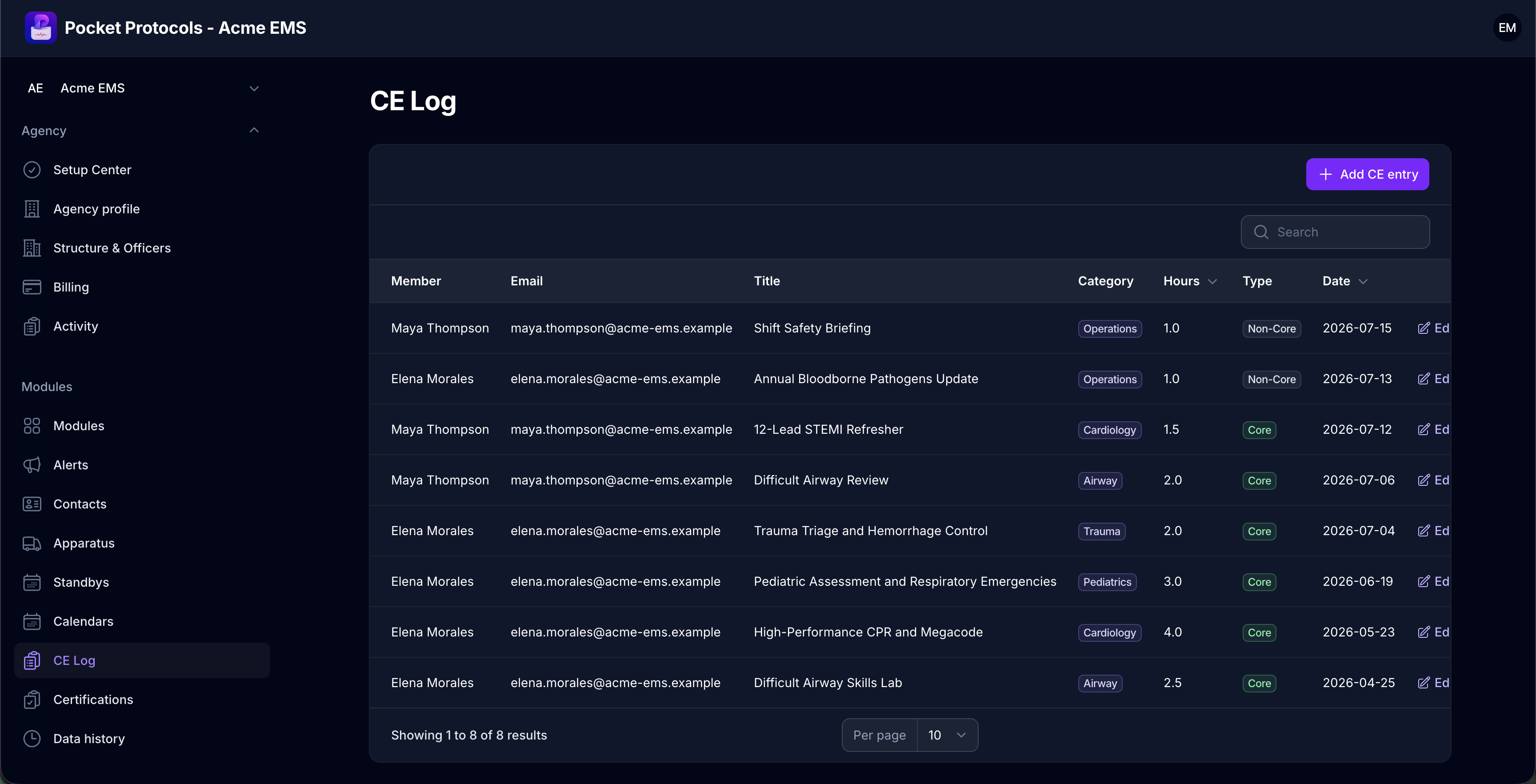
Task: Click hours value 4.0
Action: tap(1172, 632)
